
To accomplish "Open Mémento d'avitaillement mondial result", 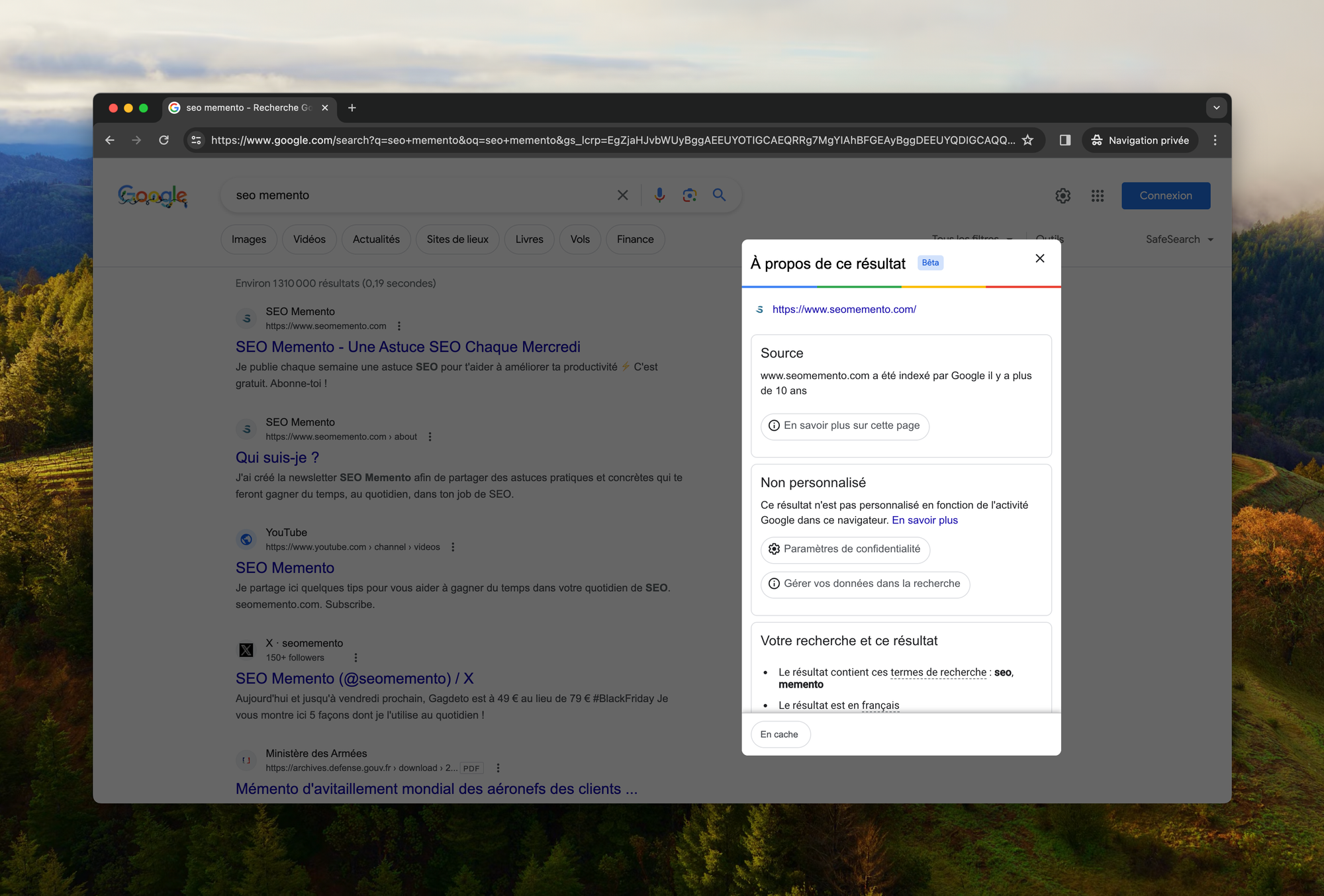I will (437, 789).
